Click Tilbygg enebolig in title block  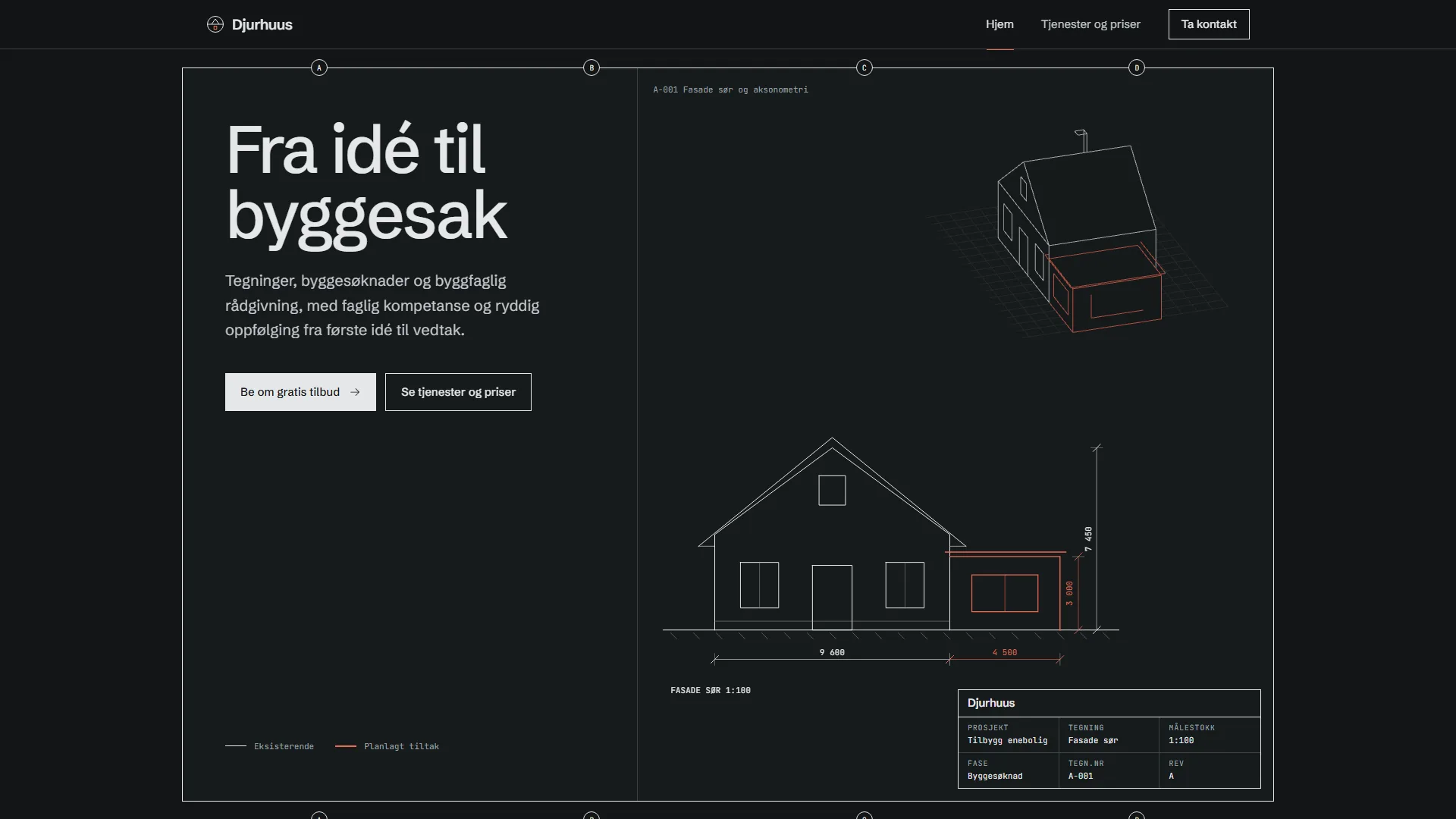click(x=1007, y=740)
